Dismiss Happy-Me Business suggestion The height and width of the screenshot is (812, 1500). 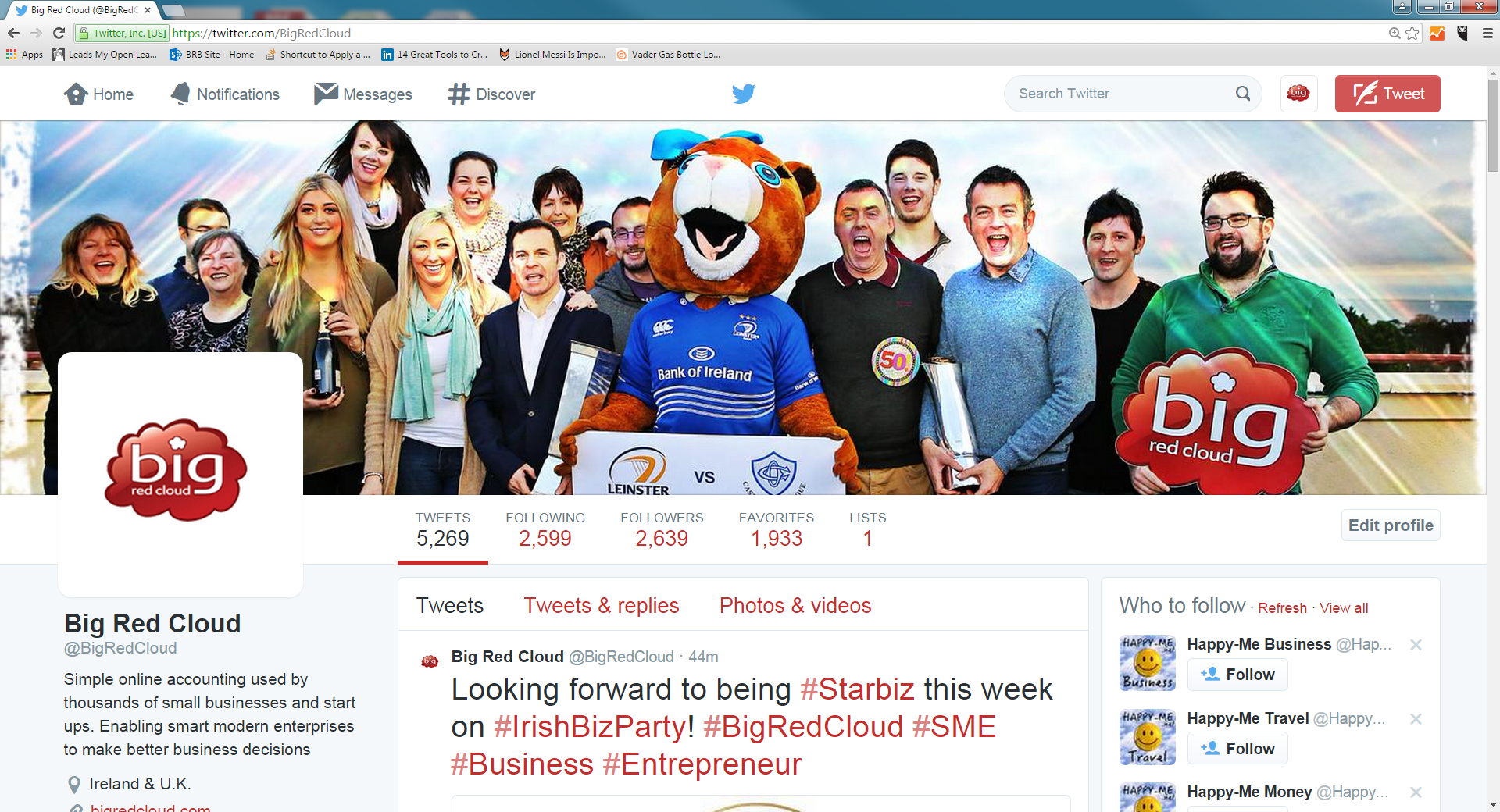click(1416, 645)
